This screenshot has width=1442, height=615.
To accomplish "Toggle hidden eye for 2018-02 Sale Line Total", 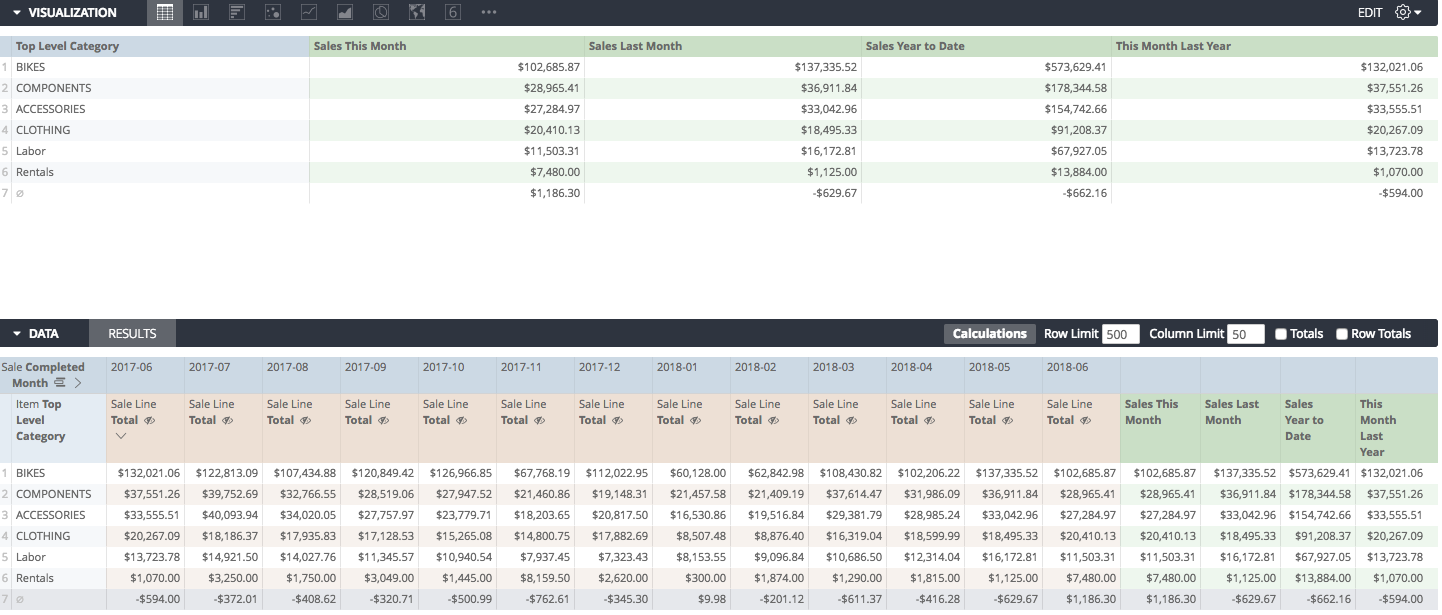I will click(773, 421).
